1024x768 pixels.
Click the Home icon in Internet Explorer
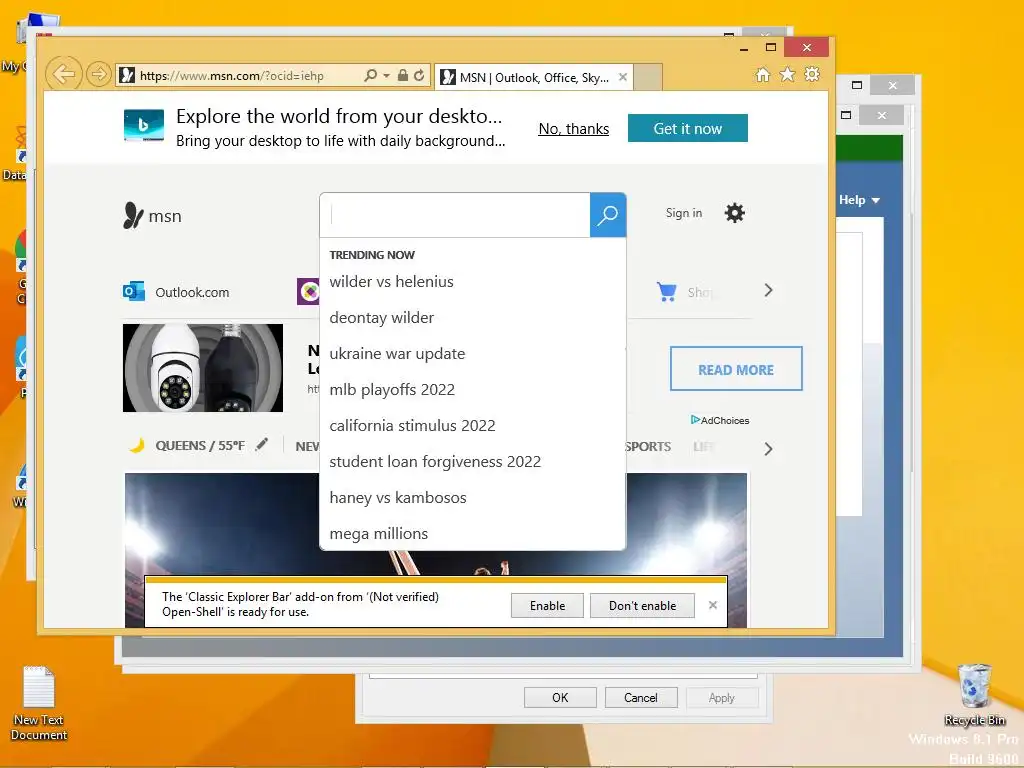coord(763,74)
